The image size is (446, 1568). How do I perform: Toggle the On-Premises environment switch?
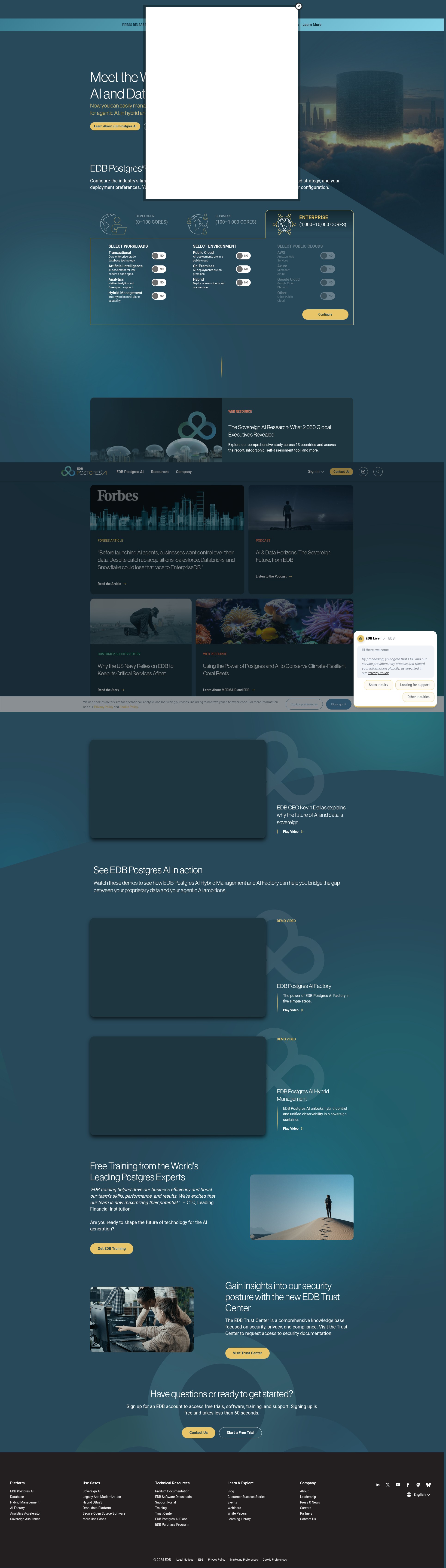click(243, 269)
